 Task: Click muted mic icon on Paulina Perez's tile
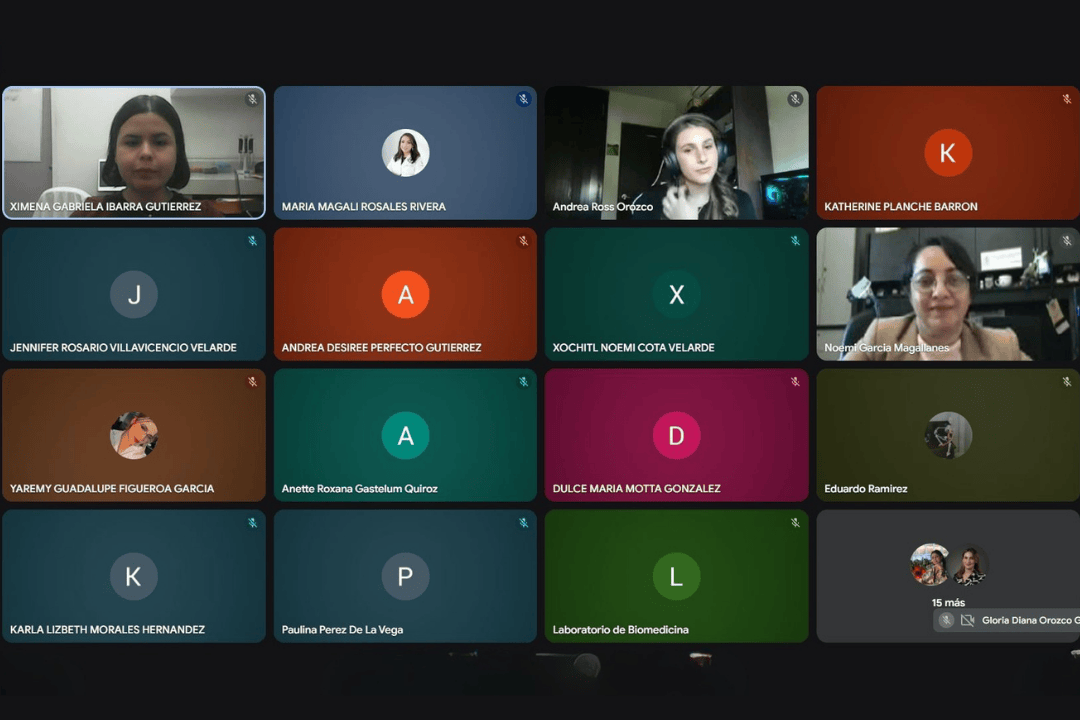(x=523, y=522)
